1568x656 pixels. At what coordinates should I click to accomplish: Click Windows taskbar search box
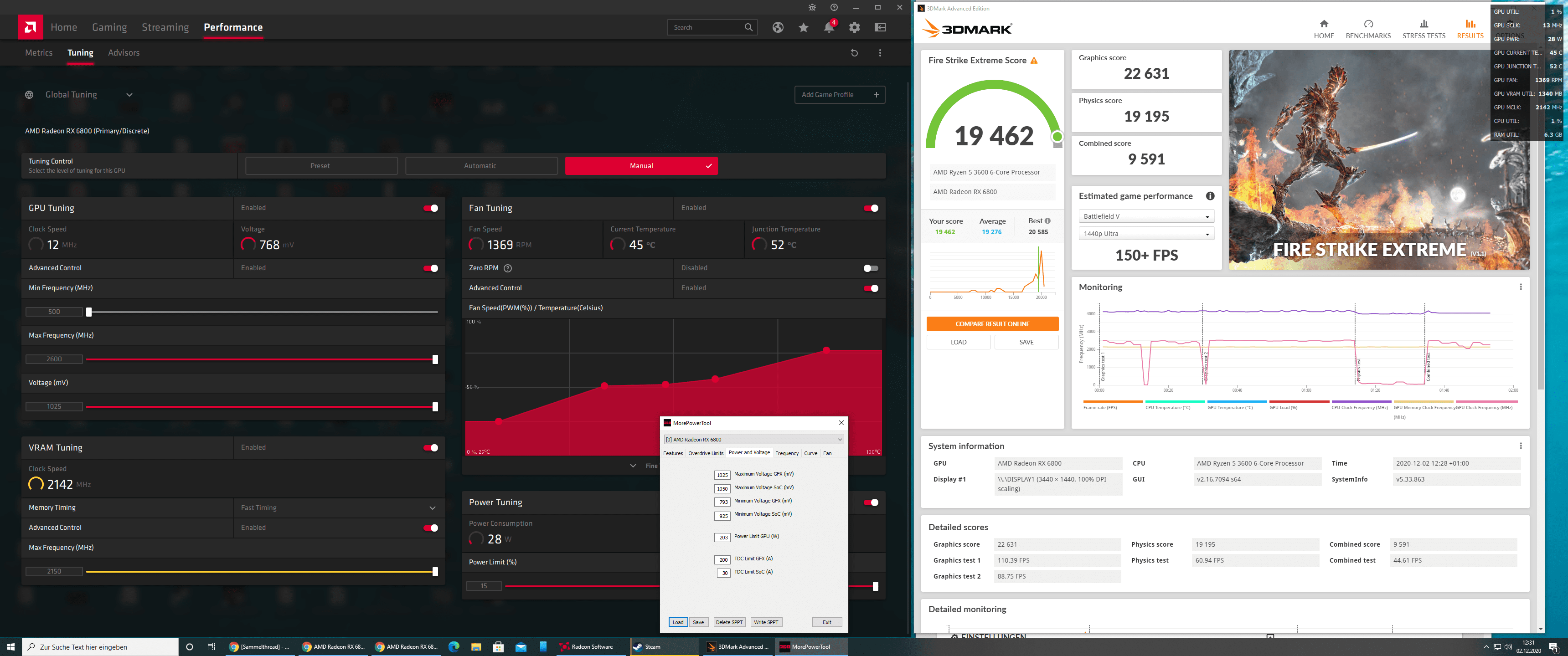[100, 647]
